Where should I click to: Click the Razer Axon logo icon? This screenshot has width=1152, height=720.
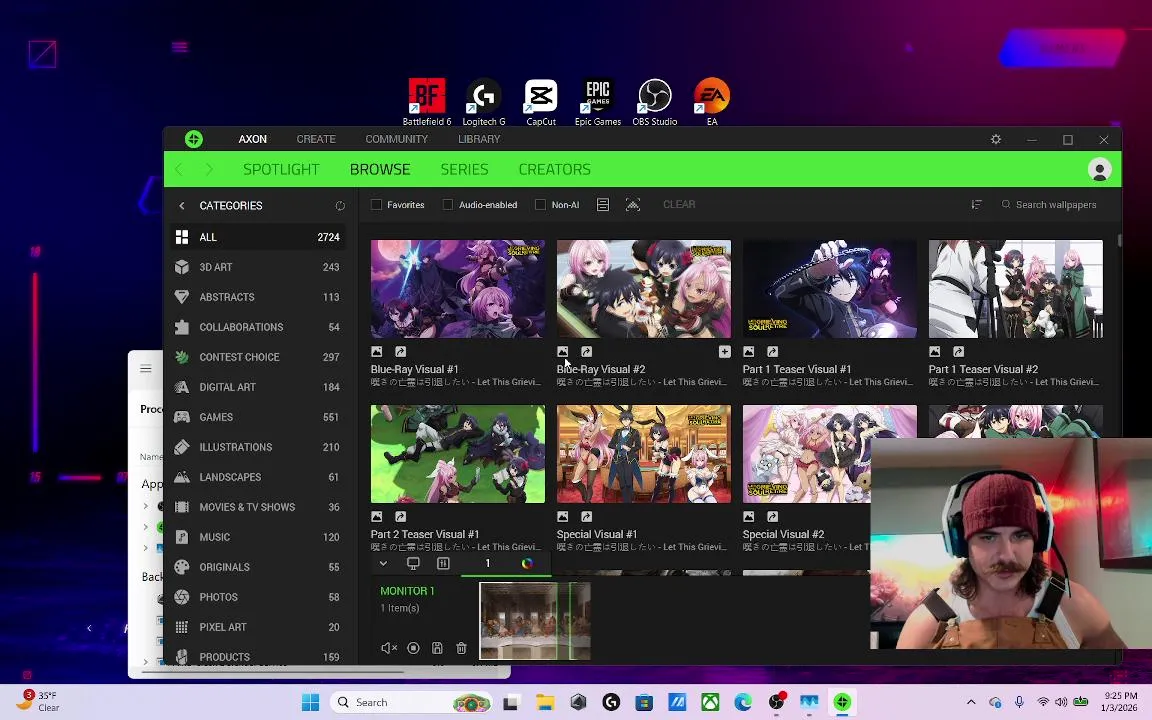point(193,139)
